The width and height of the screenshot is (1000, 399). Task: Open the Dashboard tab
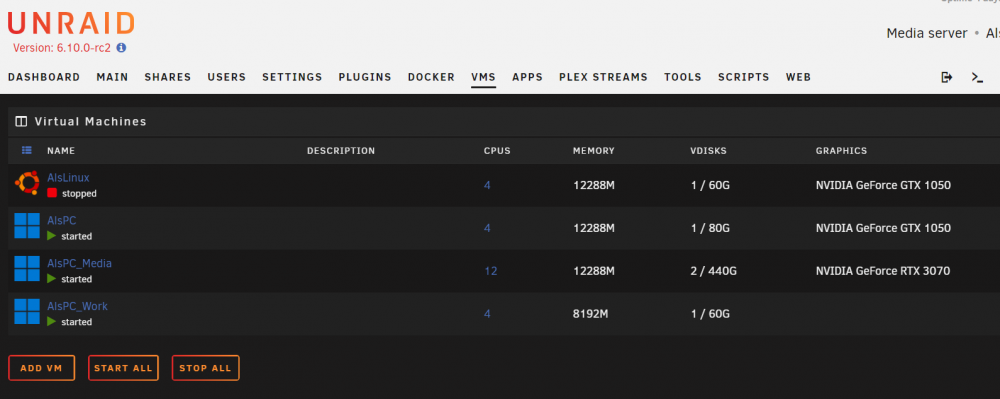click(x=44, y=77)
